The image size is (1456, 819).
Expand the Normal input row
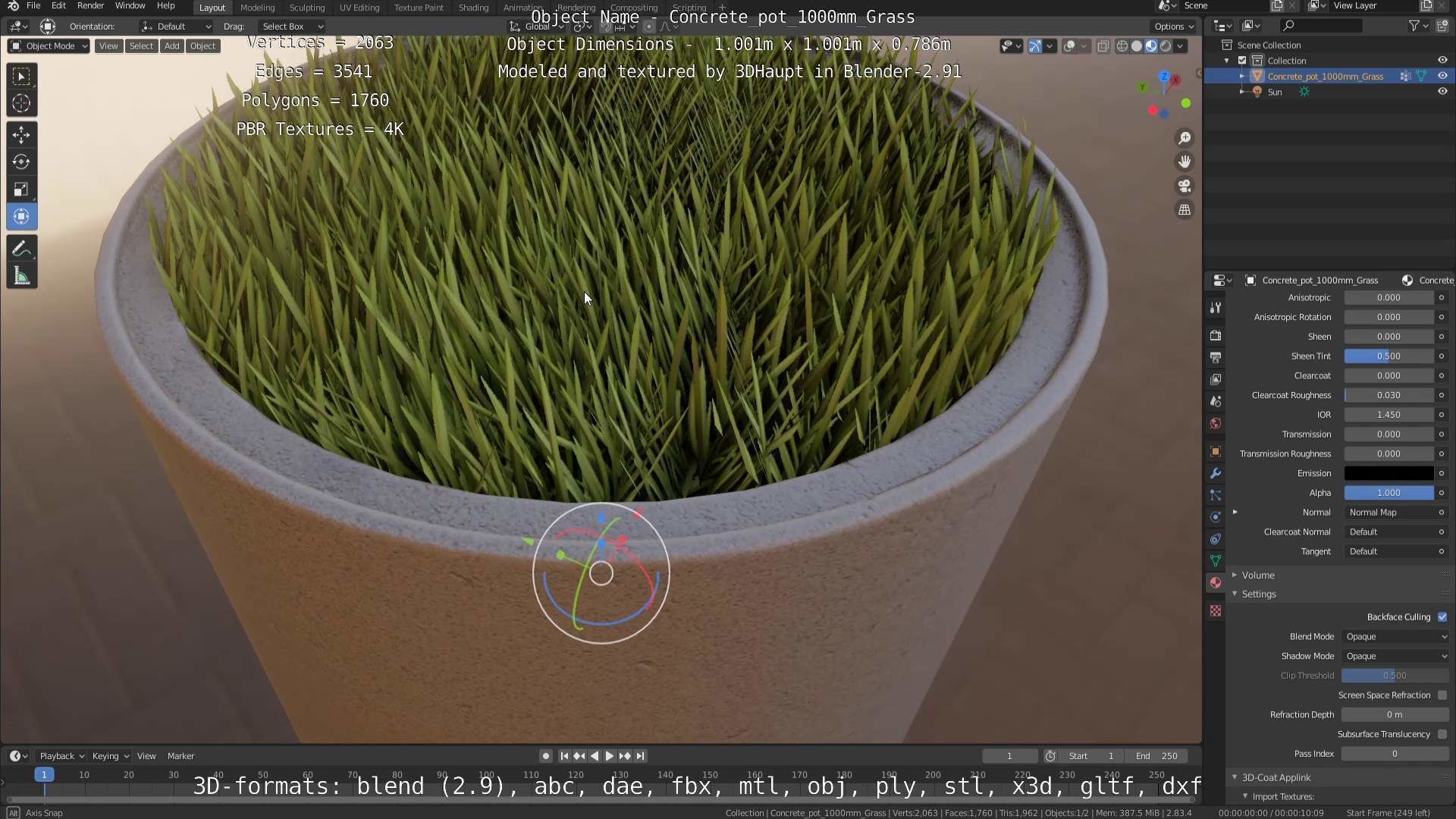click(x=1235, y=513)
